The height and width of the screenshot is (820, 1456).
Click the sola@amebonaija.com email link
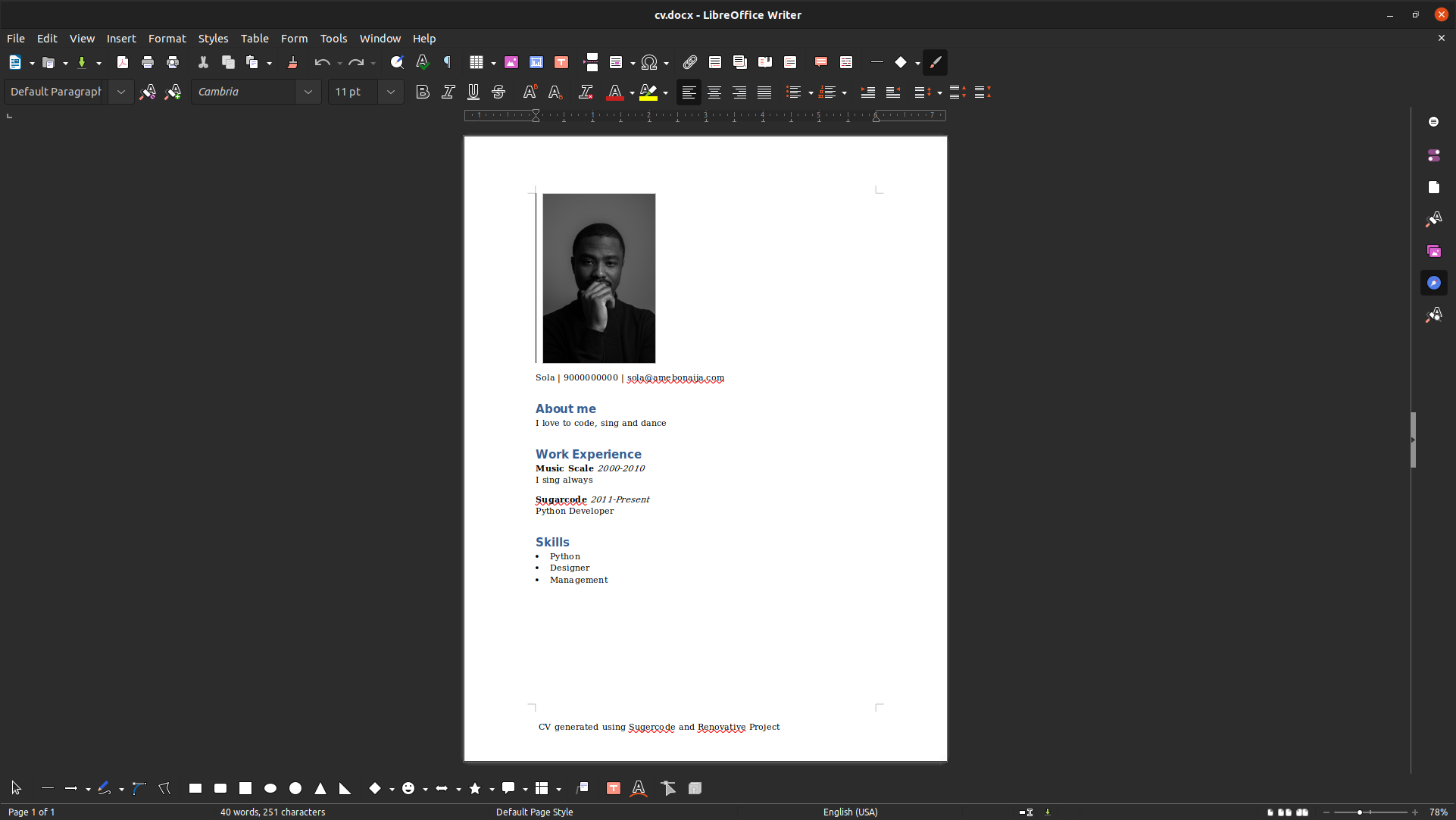click(x=675, y=377)
